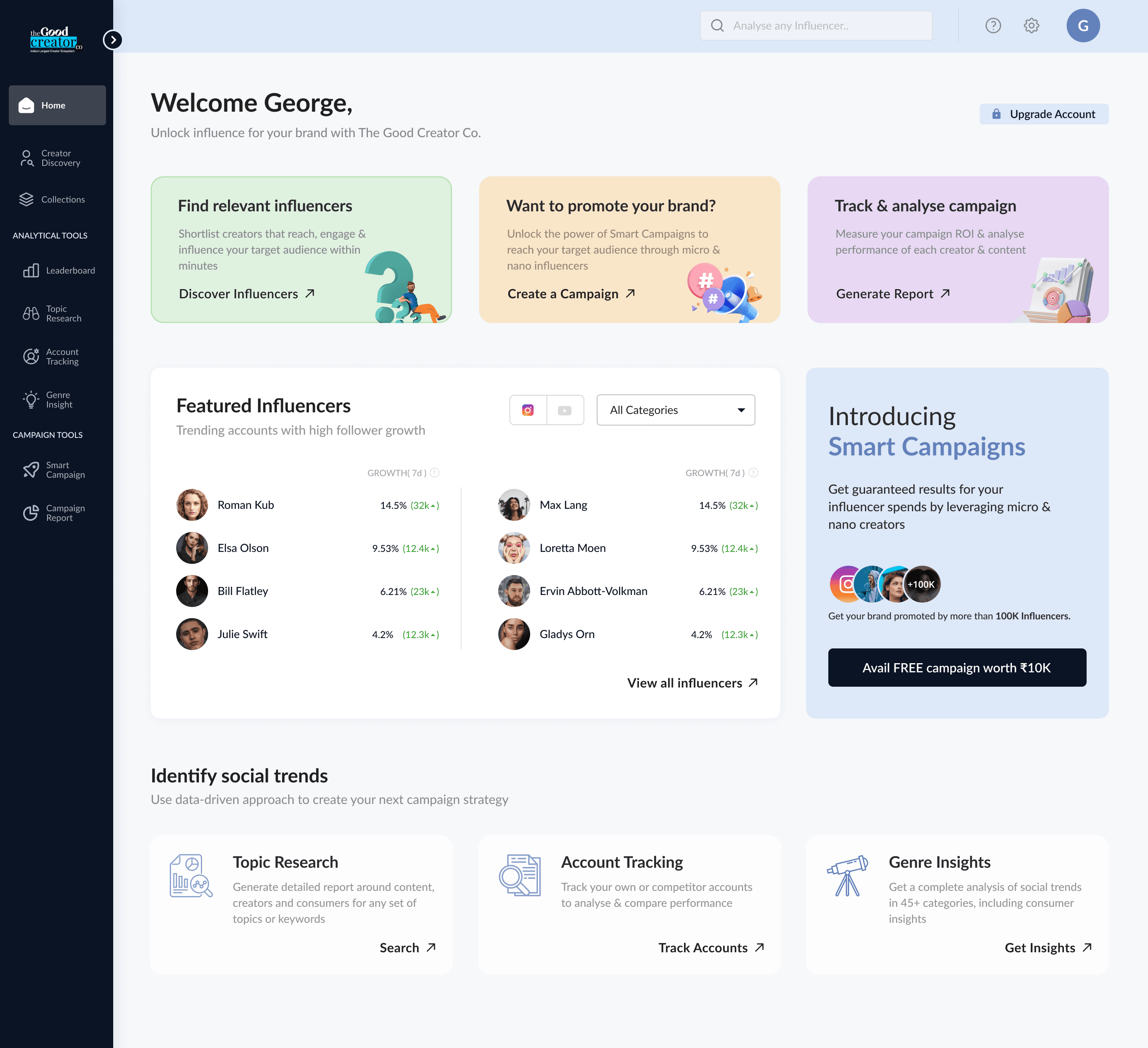Viewport: 1148px width, 1048px height.
Task: Click the Smart Campaign rocket icon
Action: [x=31, y=470]
